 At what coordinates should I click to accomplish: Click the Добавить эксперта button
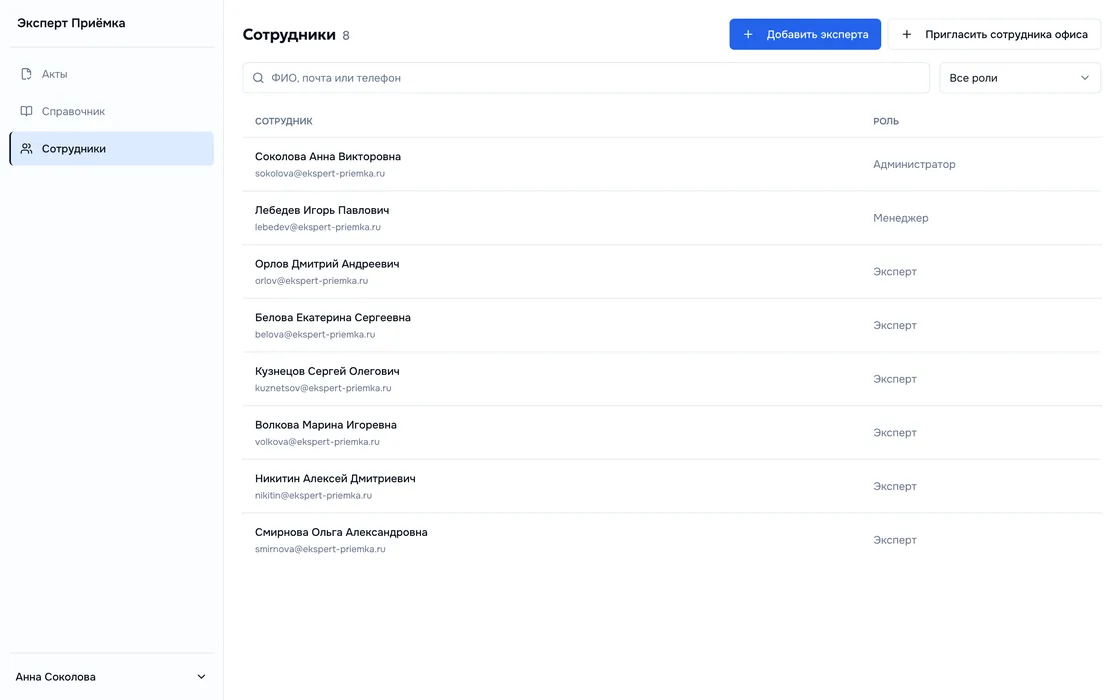click(x=805, y=34)
